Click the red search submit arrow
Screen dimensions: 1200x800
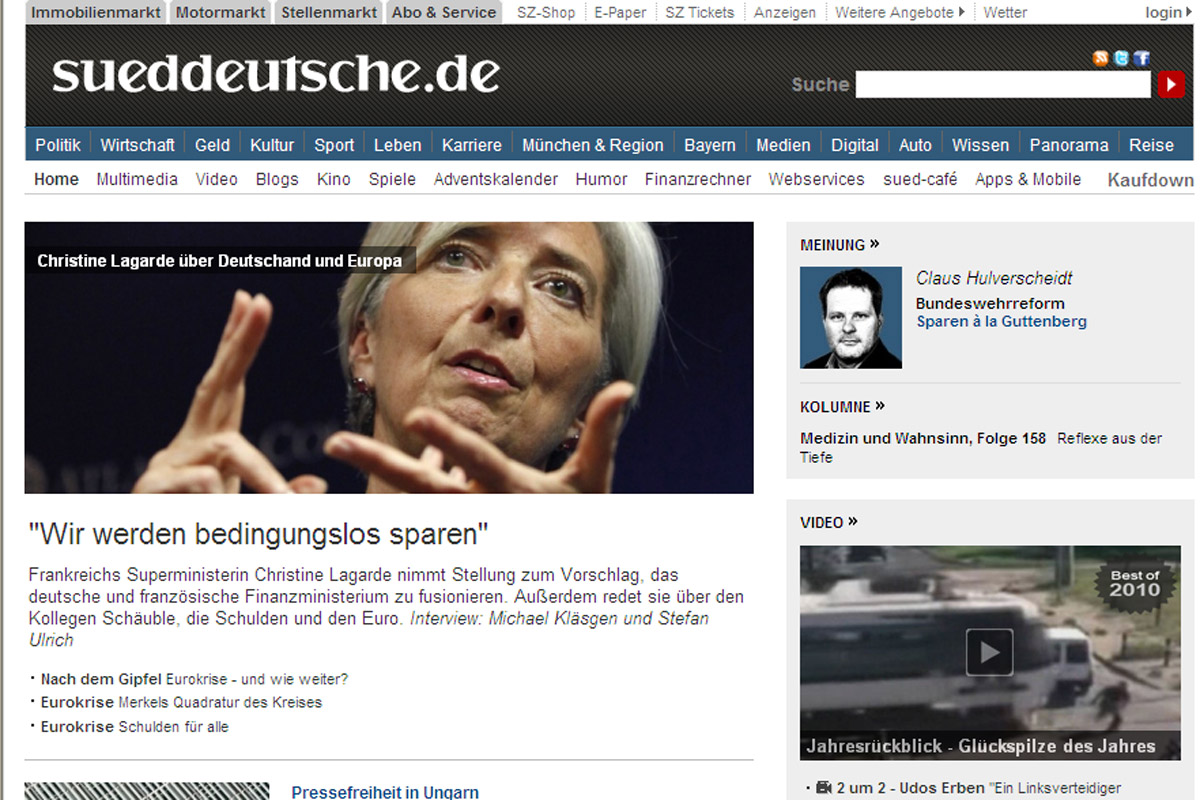[1171, 85]
